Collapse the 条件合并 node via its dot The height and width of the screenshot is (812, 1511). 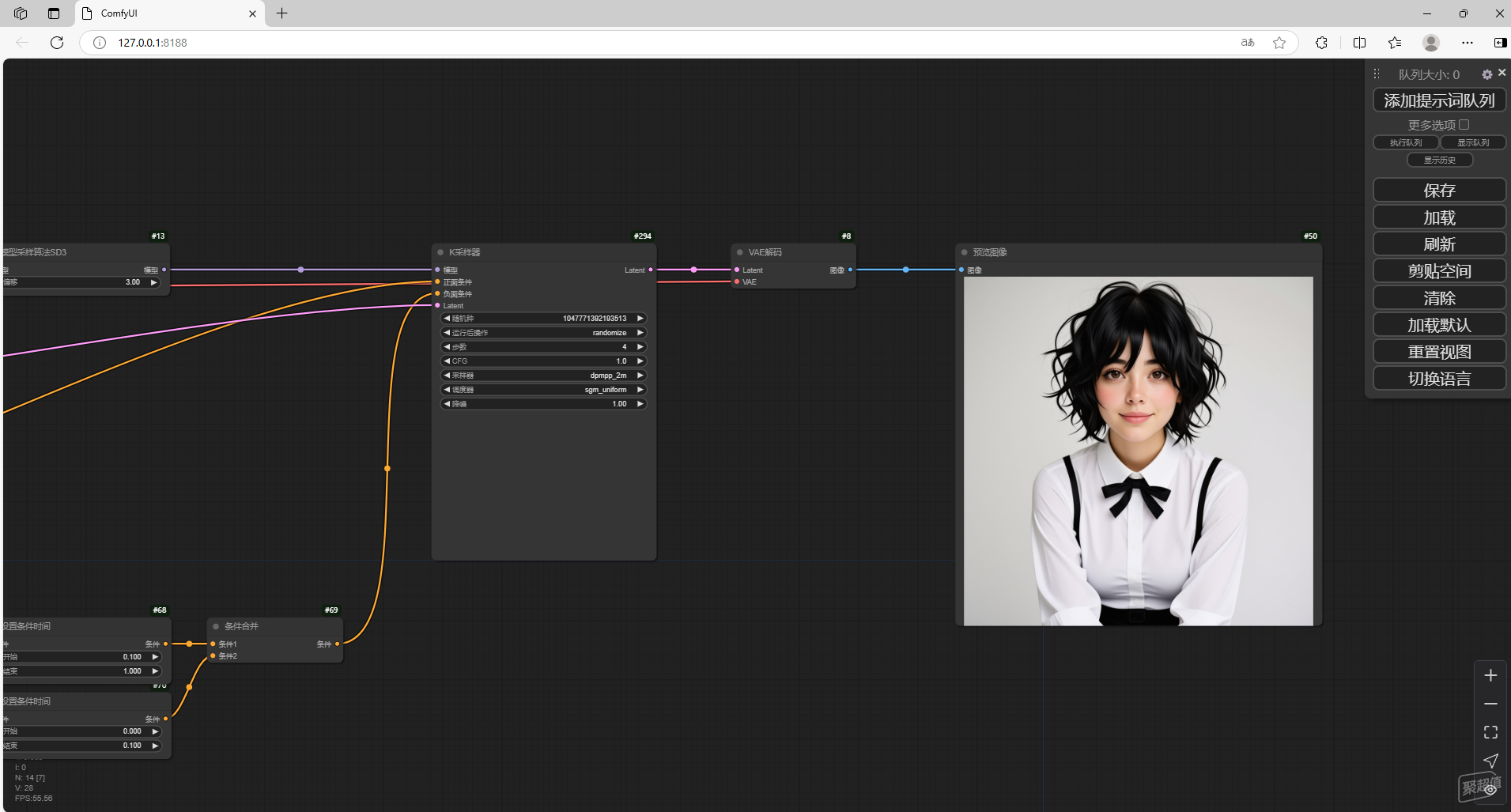click(x=216, y=626)
